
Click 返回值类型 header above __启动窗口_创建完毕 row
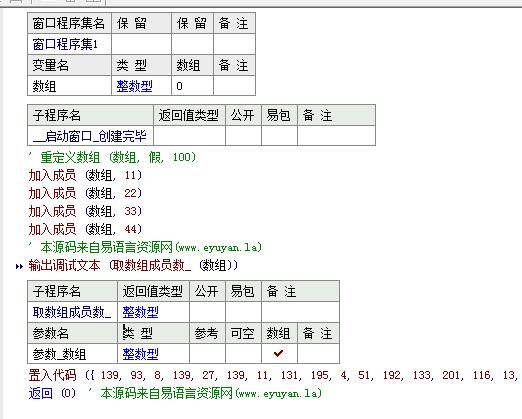coord(189,115)
